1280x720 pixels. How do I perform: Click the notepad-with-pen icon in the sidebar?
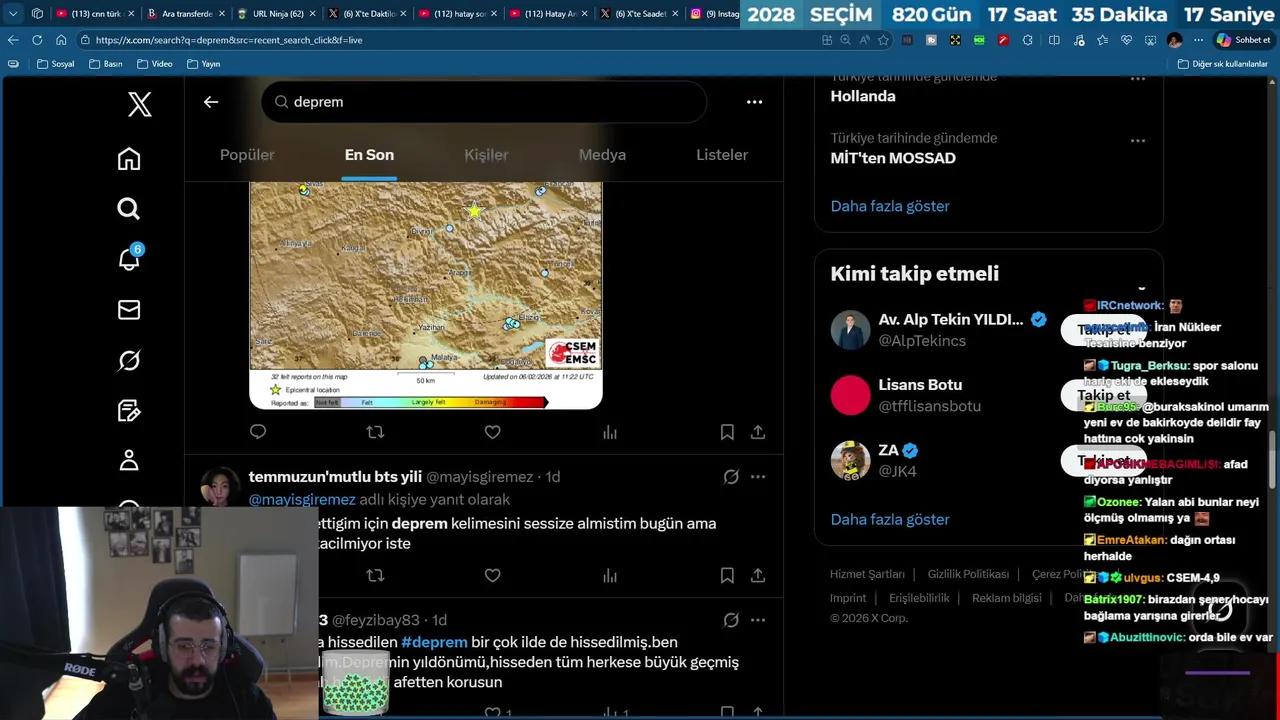129,411
